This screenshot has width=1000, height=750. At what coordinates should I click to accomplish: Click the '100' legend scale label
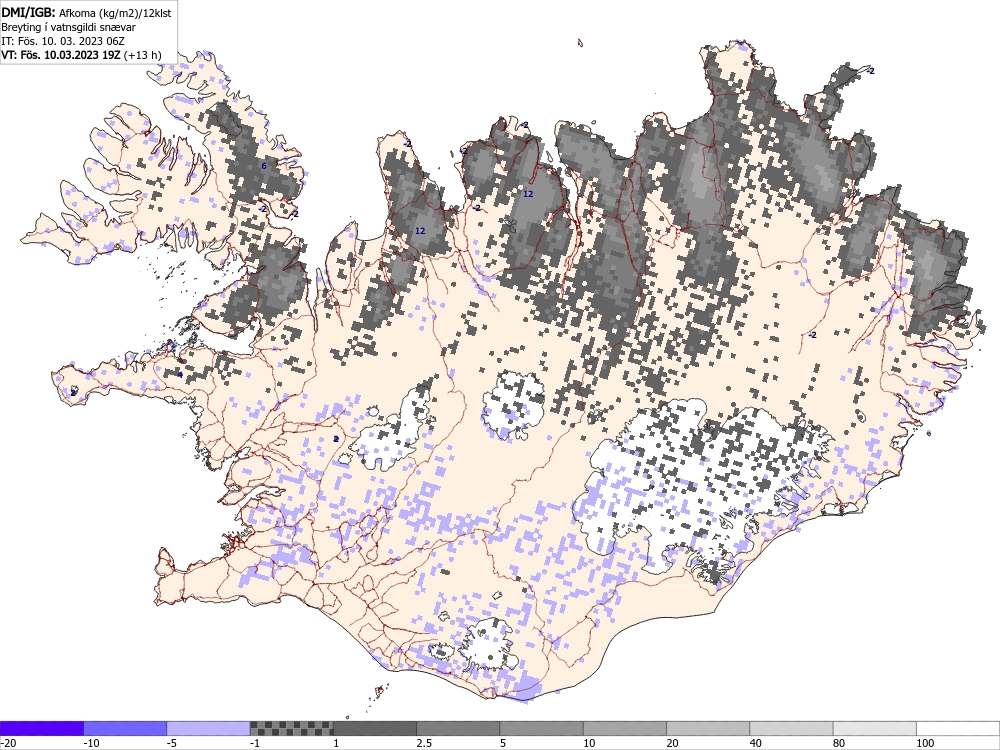(925, 743)
